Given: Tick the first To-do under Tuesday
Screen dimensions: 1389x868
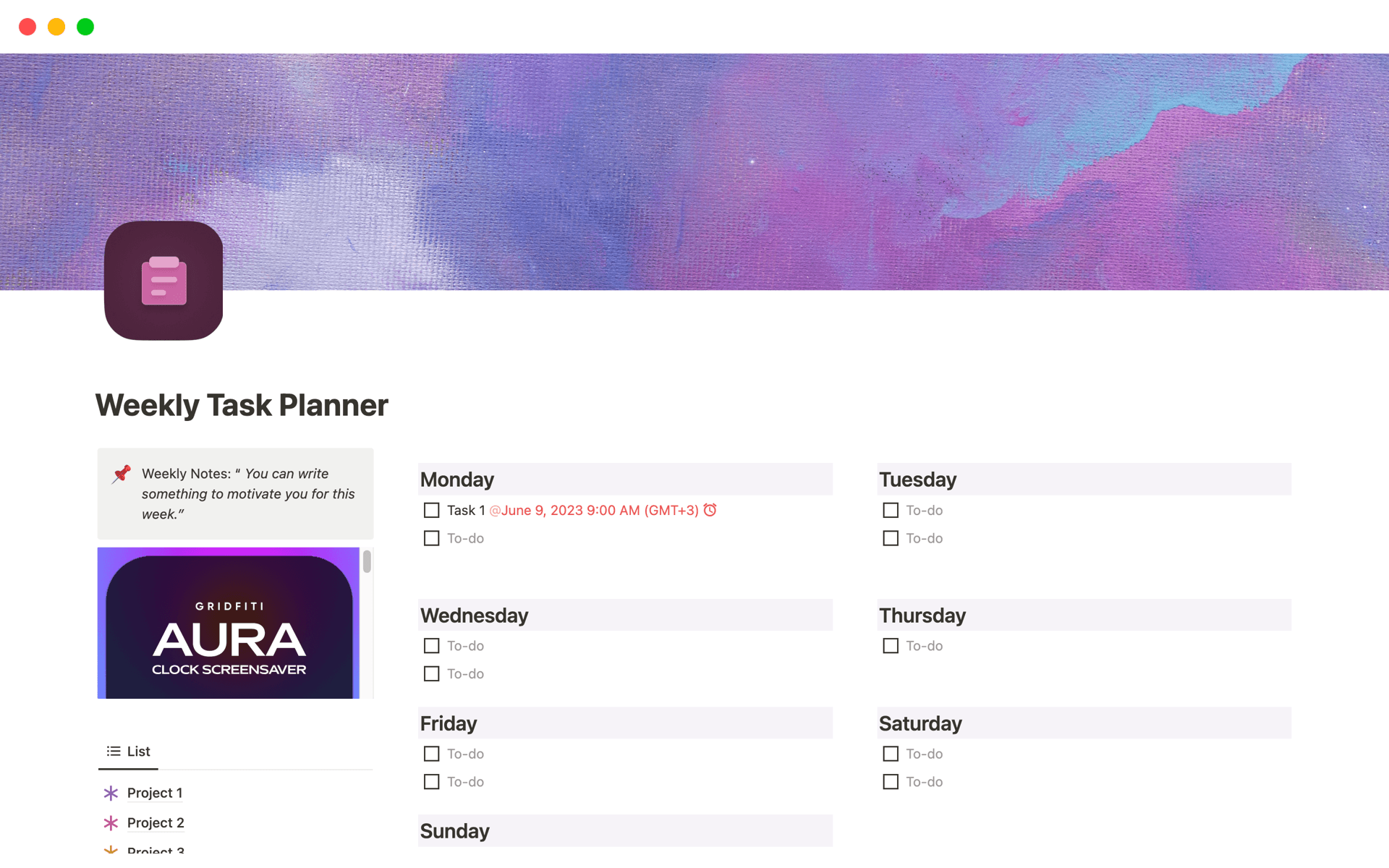Looking at the screenshot, I should pos(890,510).
